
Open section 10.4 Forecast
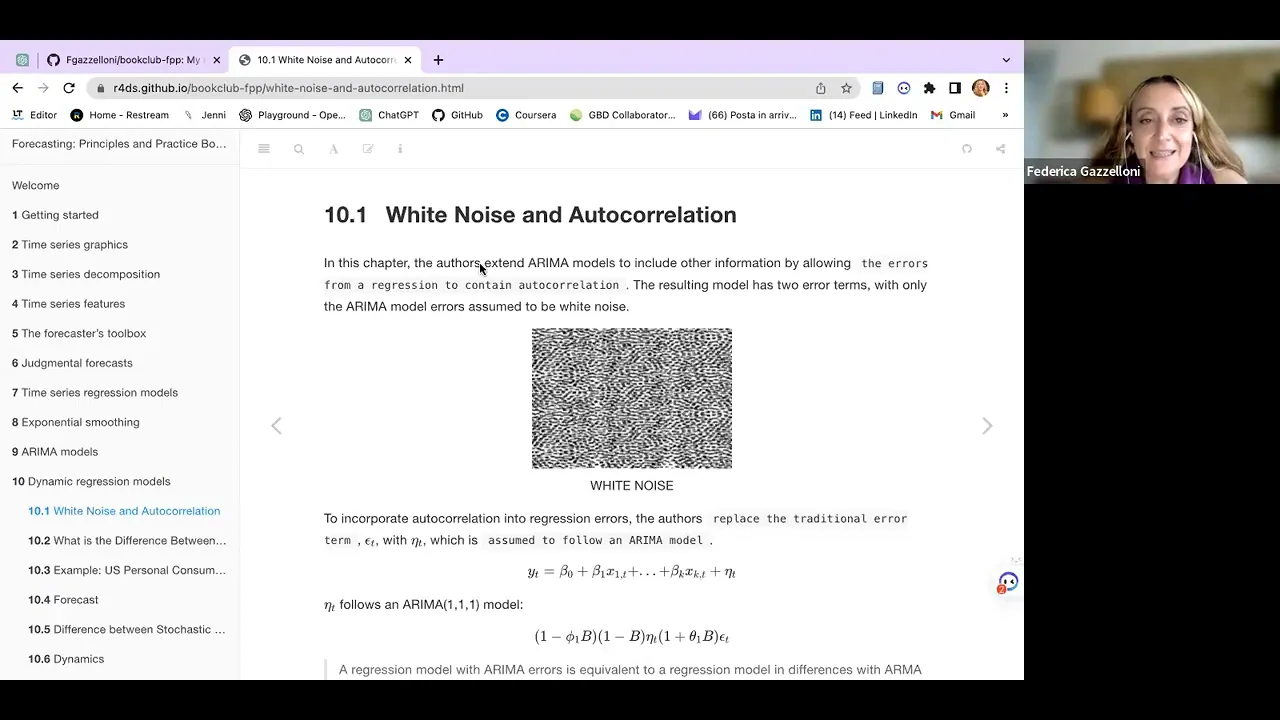(x=63, y=600)
